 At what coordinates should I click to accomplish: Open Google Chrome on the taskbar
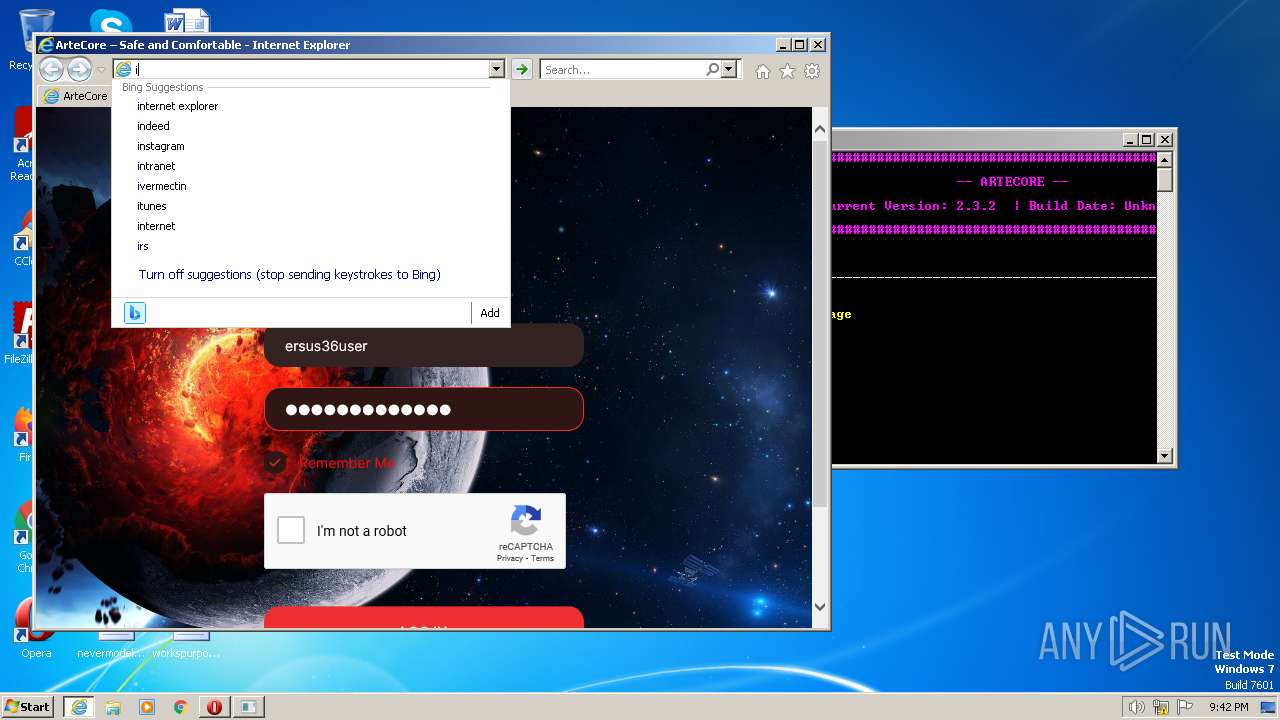[x=180, y=707]
